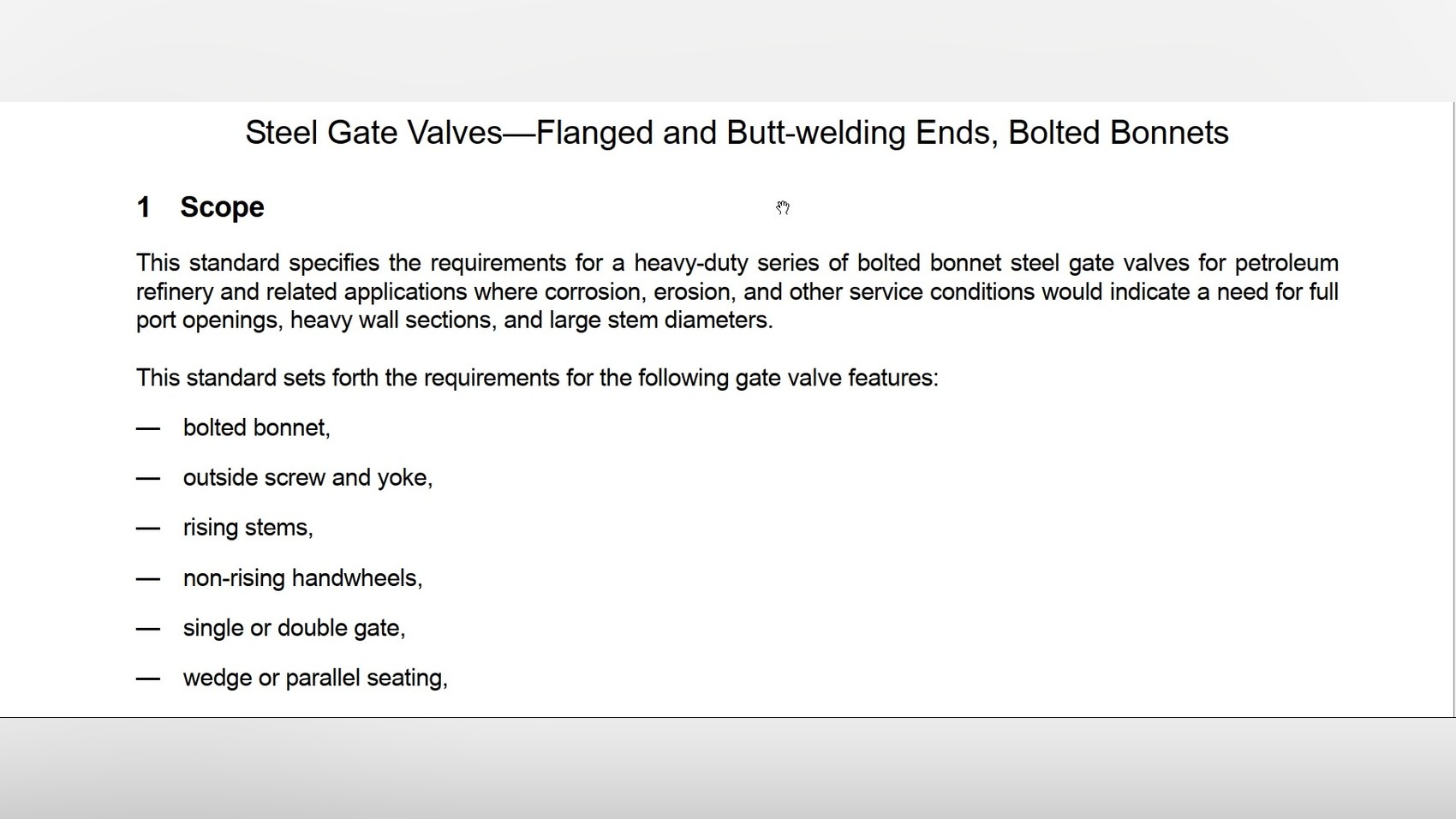The height and width of the screenshot is (819, 1456).
Task: Select the 'non-rising handwheels,' list item
Action: tap(302, 578)
